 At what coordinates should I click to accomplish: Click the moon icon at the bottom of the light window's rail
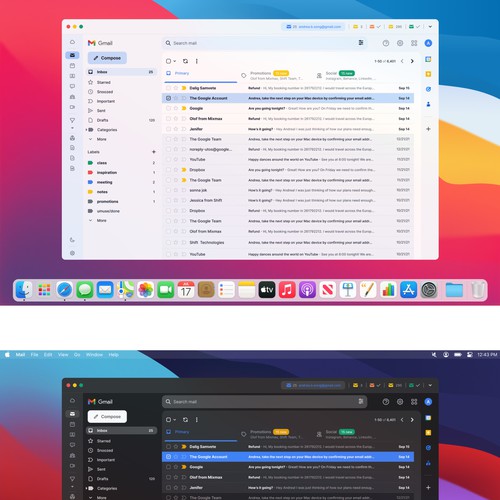pyautogui.click(x=72, y=240)
